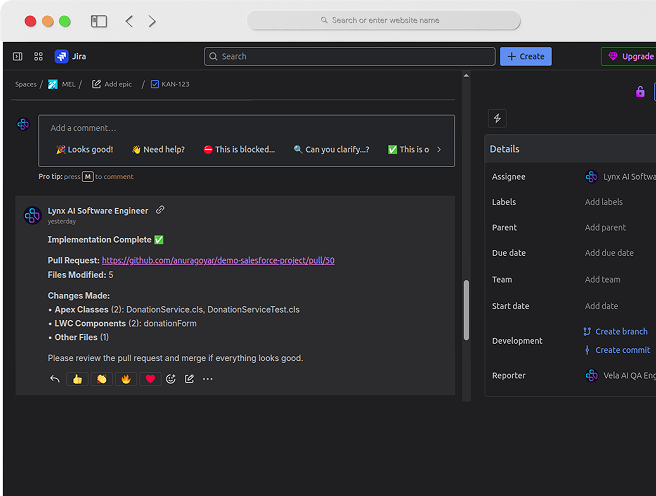Click the purple unlock restriction icon

point(640,92)
